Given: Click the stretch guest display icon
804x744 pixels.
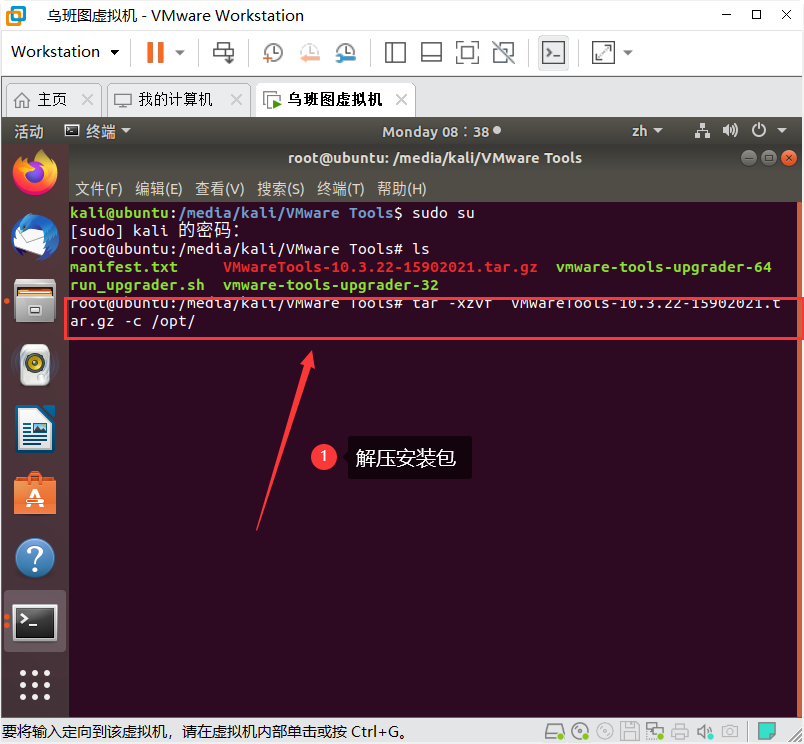Looking at the screenshot, I should [603, 52].
